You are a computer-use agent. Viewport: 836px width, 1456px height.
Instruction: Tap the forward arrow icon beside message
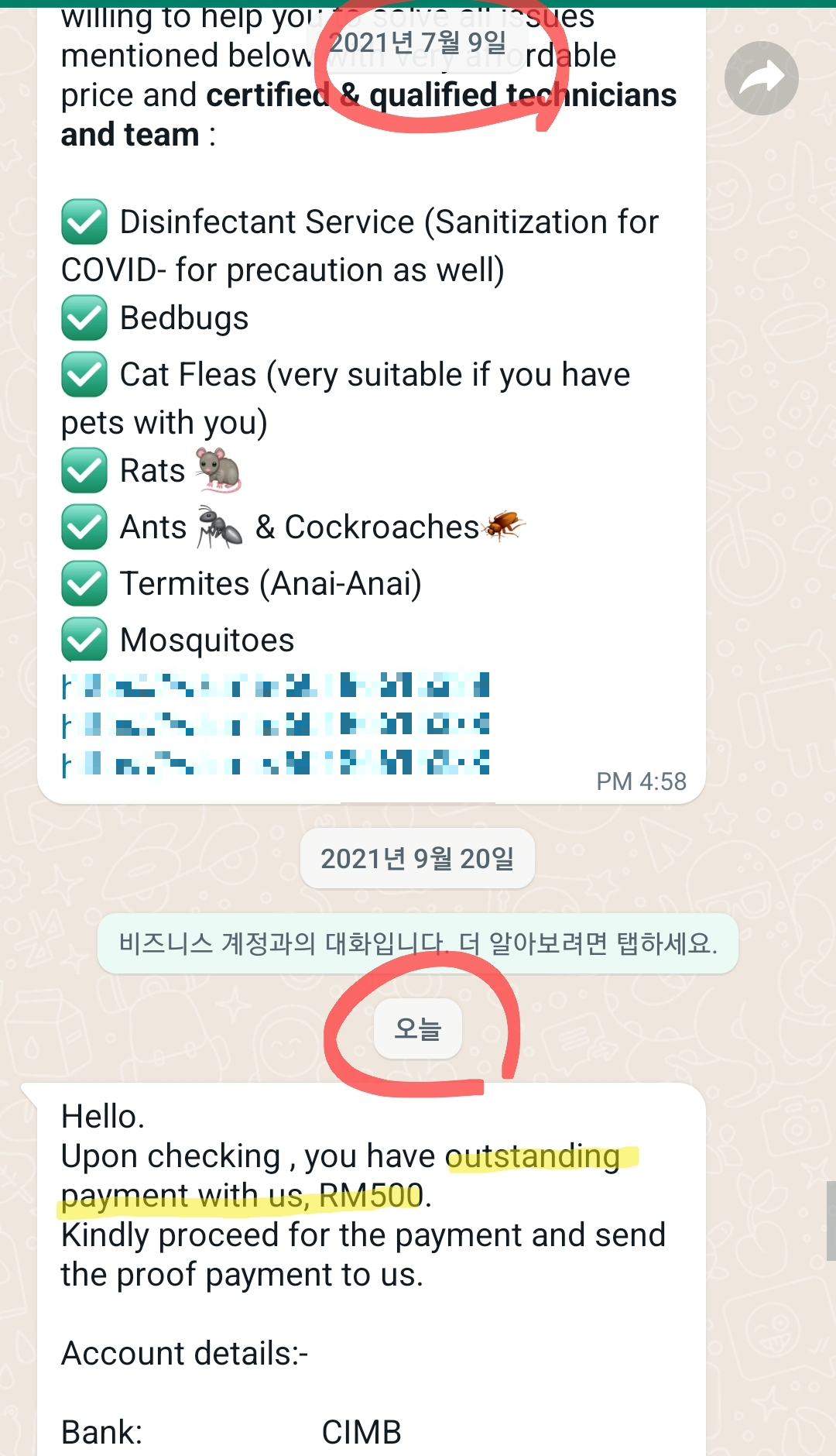coord(761,78)
